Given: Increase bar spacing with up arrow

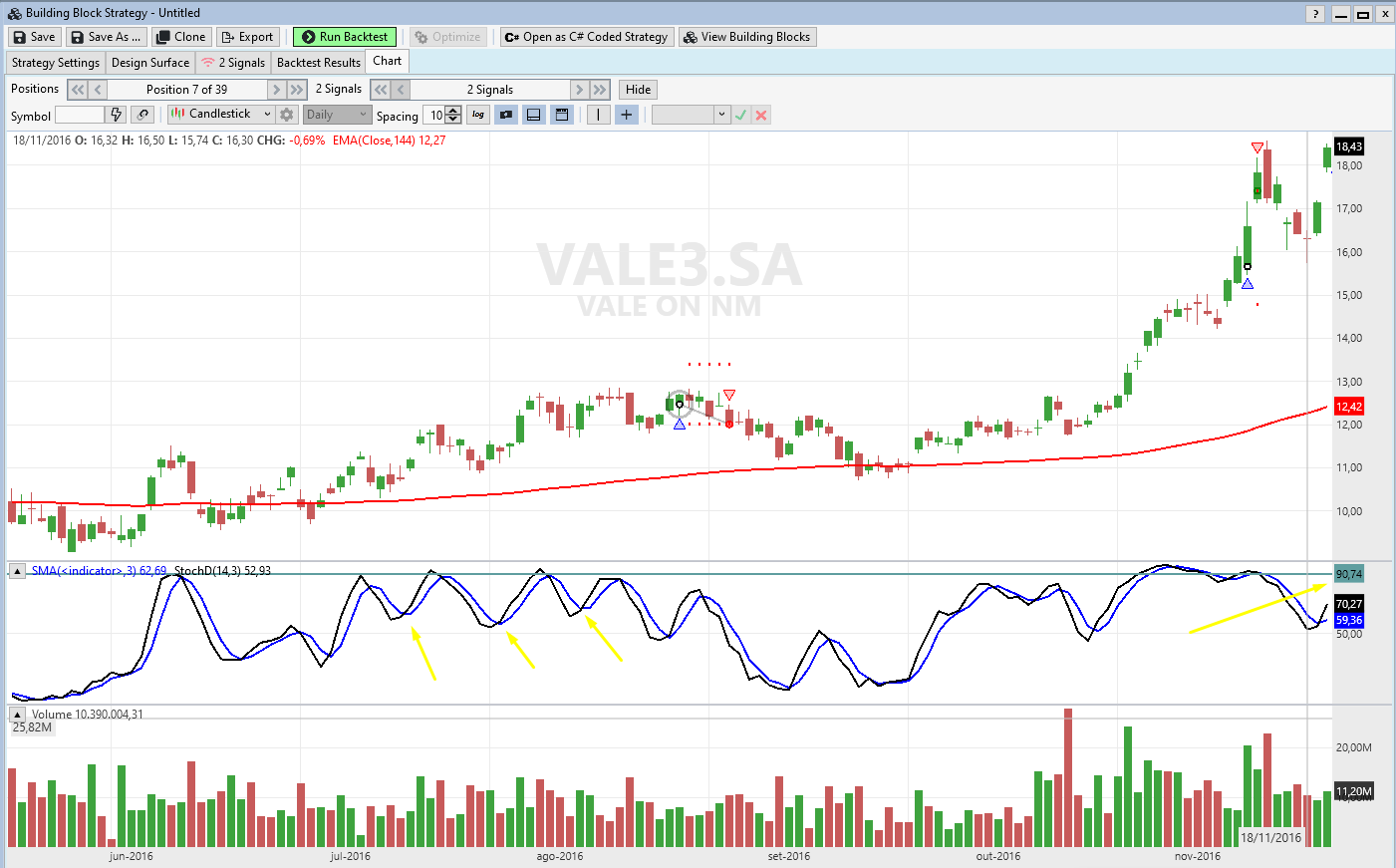Looking at the screenshot, I should pyautogui.click(x=454, y=111).
